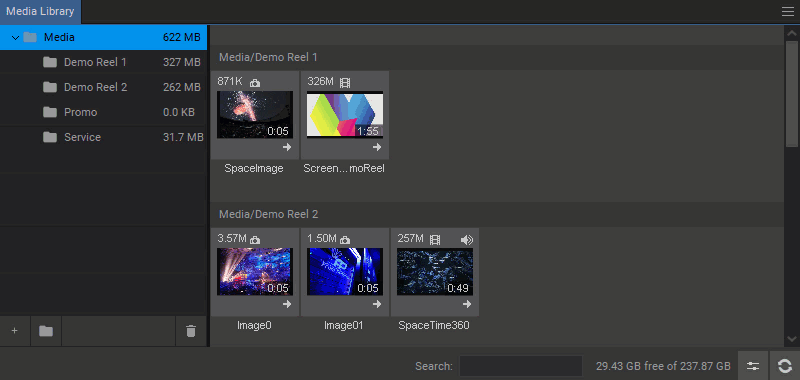This screenshot has height=380, width=800.
Task: Click the SpaceTime360 file name
Action: tap(434, 325)
